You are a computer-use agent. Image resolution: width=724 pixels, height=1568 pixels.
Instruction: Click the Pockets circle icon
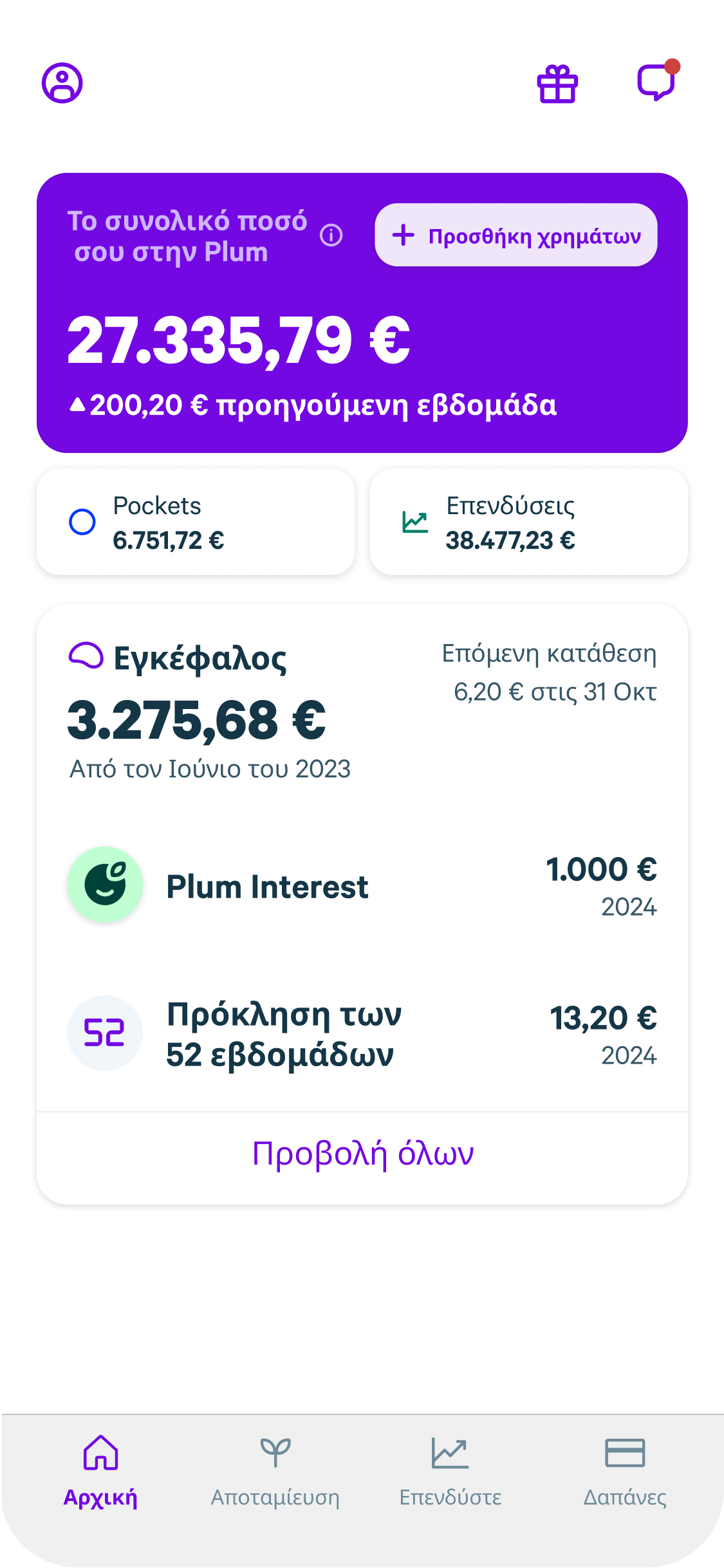[82, 522]
